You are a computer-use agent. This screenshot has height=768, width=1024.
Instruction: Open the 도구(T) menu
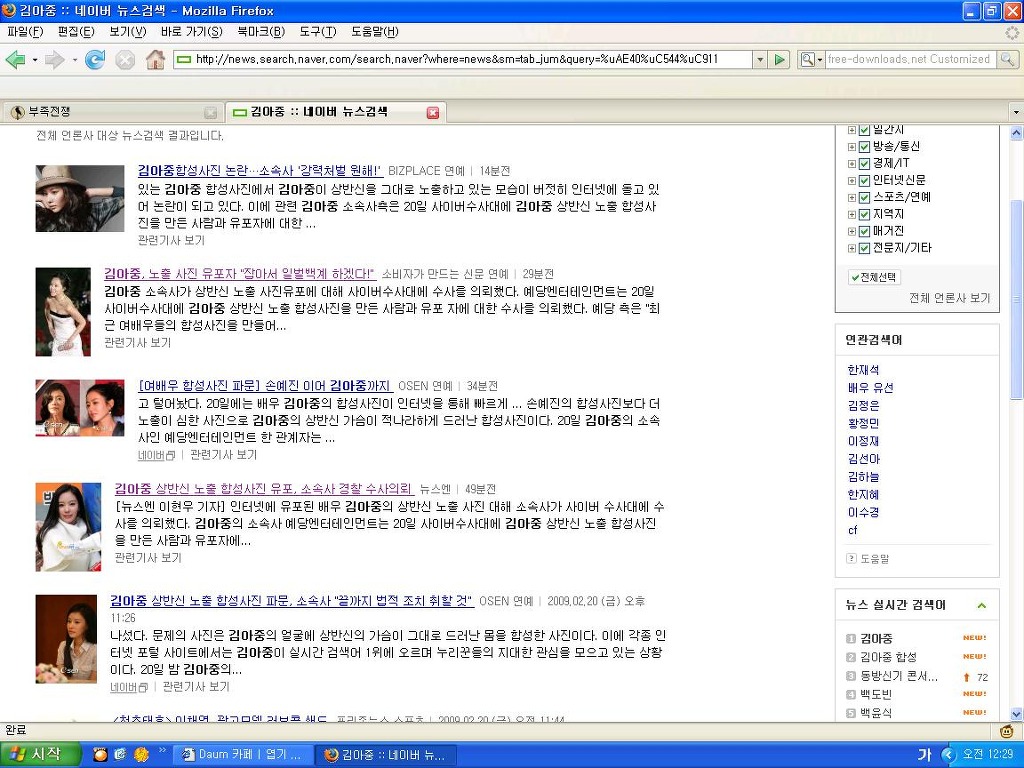317,31
